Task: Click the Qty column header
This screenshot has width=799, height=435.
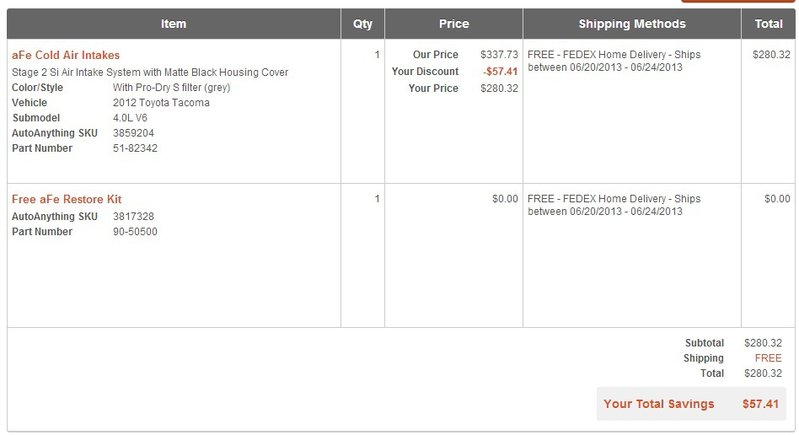Action: (x=363, y=24)
